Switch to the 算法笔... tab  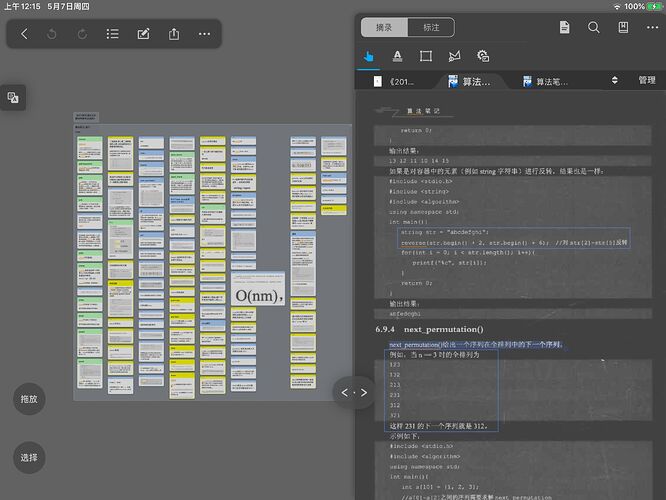(x=546, y=82)
